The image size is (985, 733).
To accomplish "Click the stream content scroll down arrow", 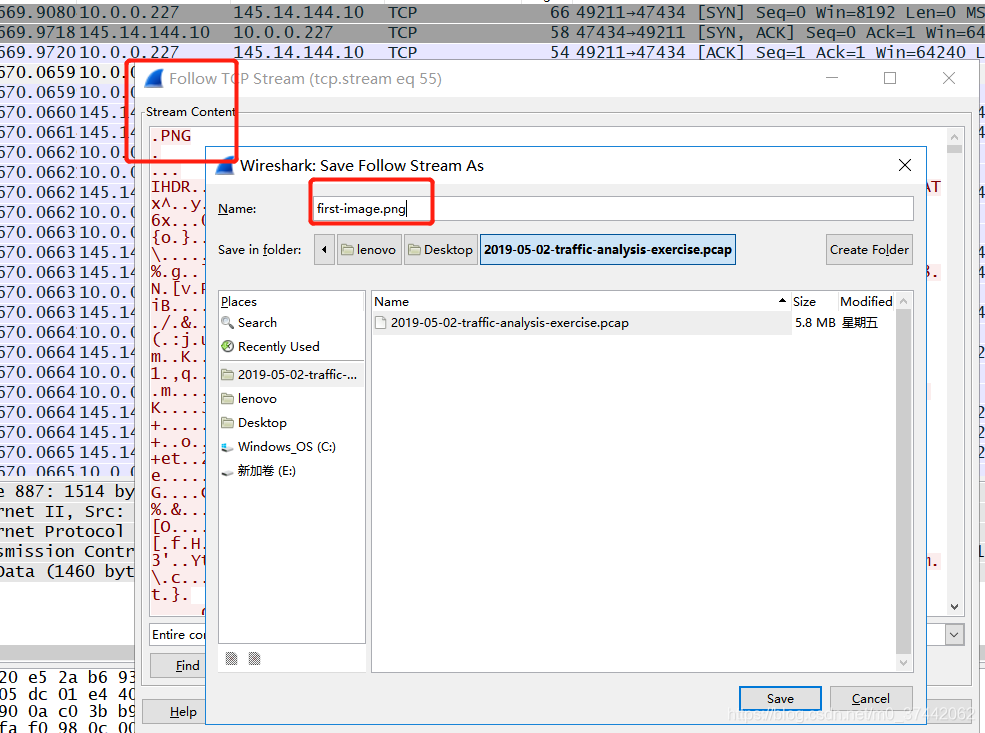I will click(954, 607).
